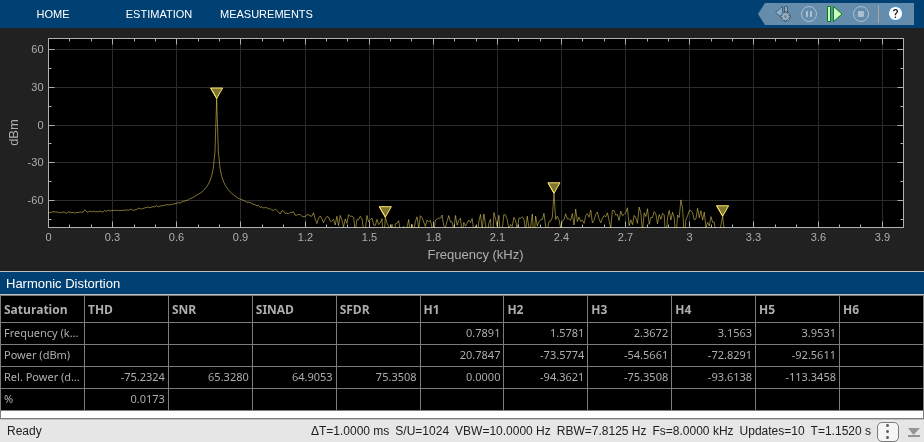Select the Saturation header cell
Screen dimensions: 924x442
tap(42, 309)
